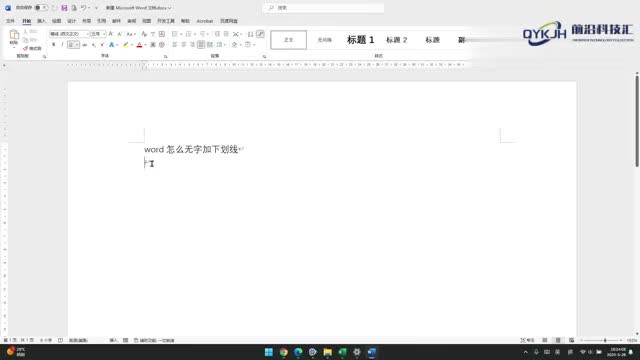
Task: Click the Sort icon in paragraph group
Action: [251, 34]
